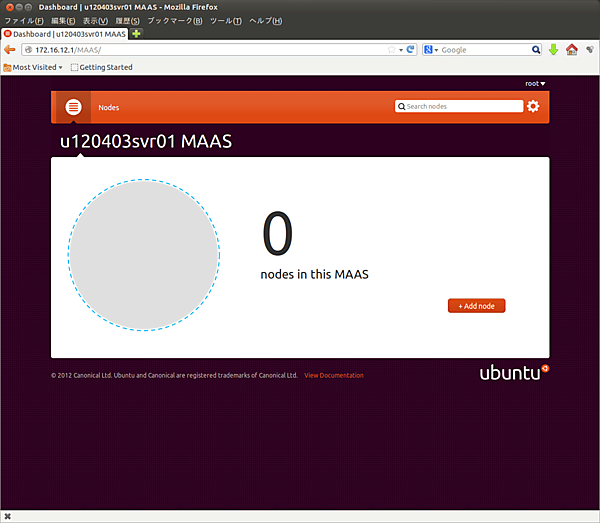Image resolution: width=600 pixels, height=523 pixels.
Task: Open the ブックマーク(B) menu
Action: 175,21
